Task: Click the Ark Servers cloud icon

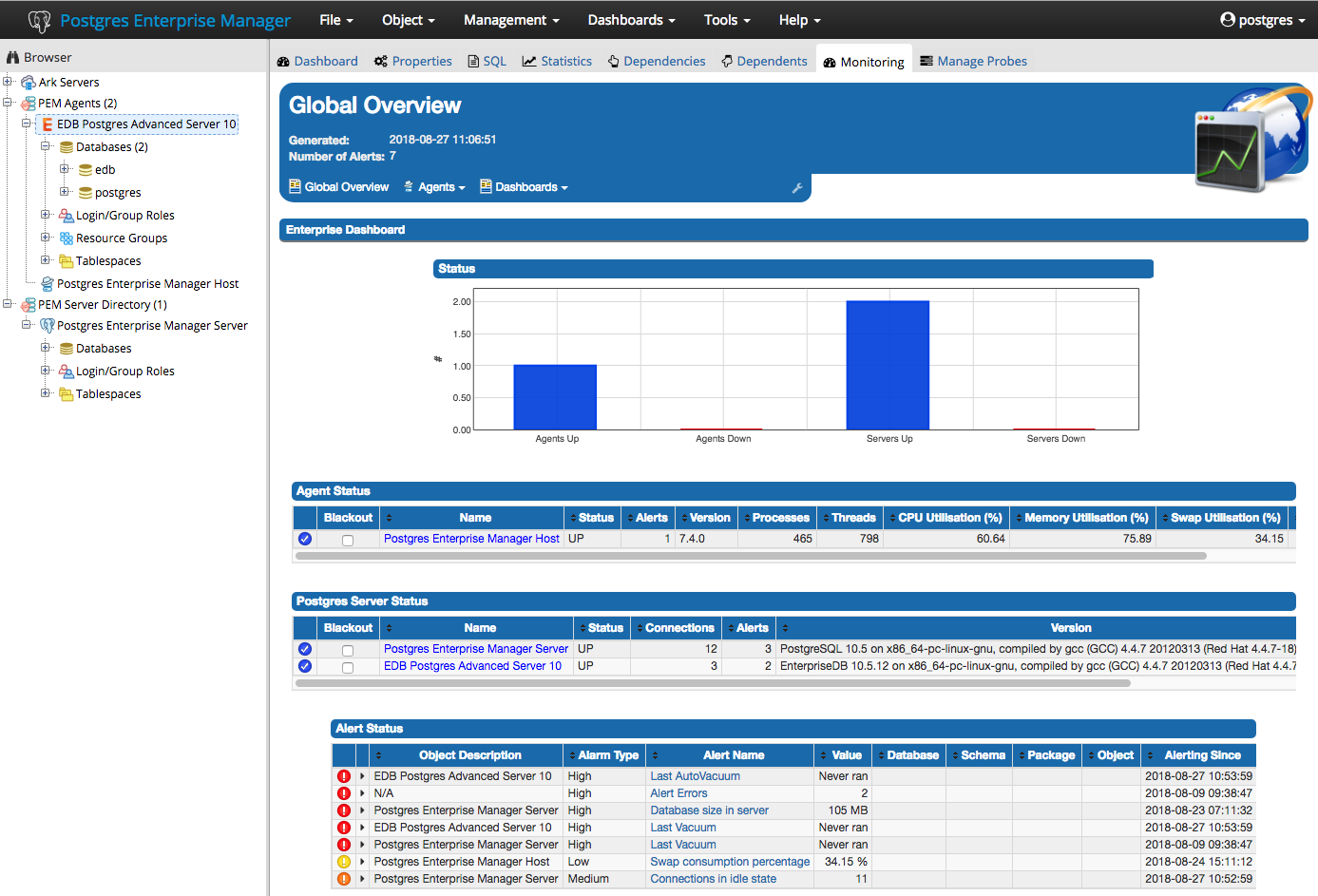Action: [x=29, y=83]
